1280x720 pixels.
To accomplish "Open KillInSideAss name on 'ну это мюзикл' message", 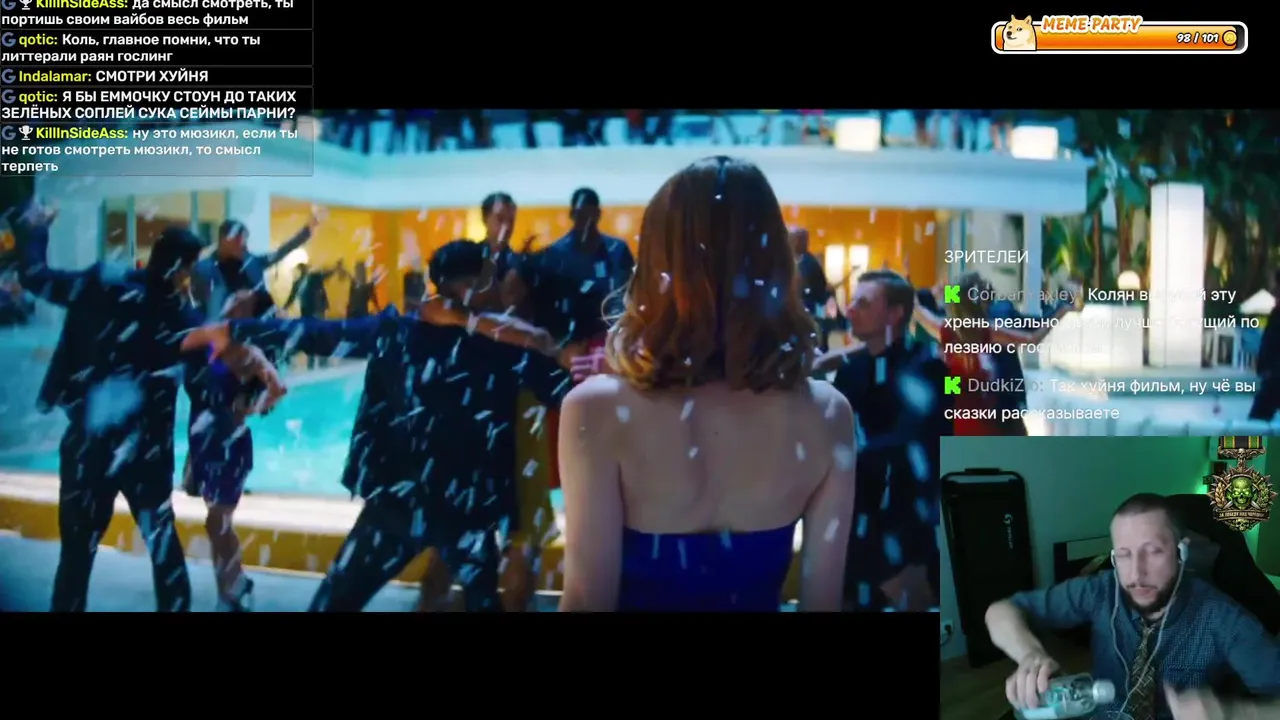I will click(x=82, y=133).
